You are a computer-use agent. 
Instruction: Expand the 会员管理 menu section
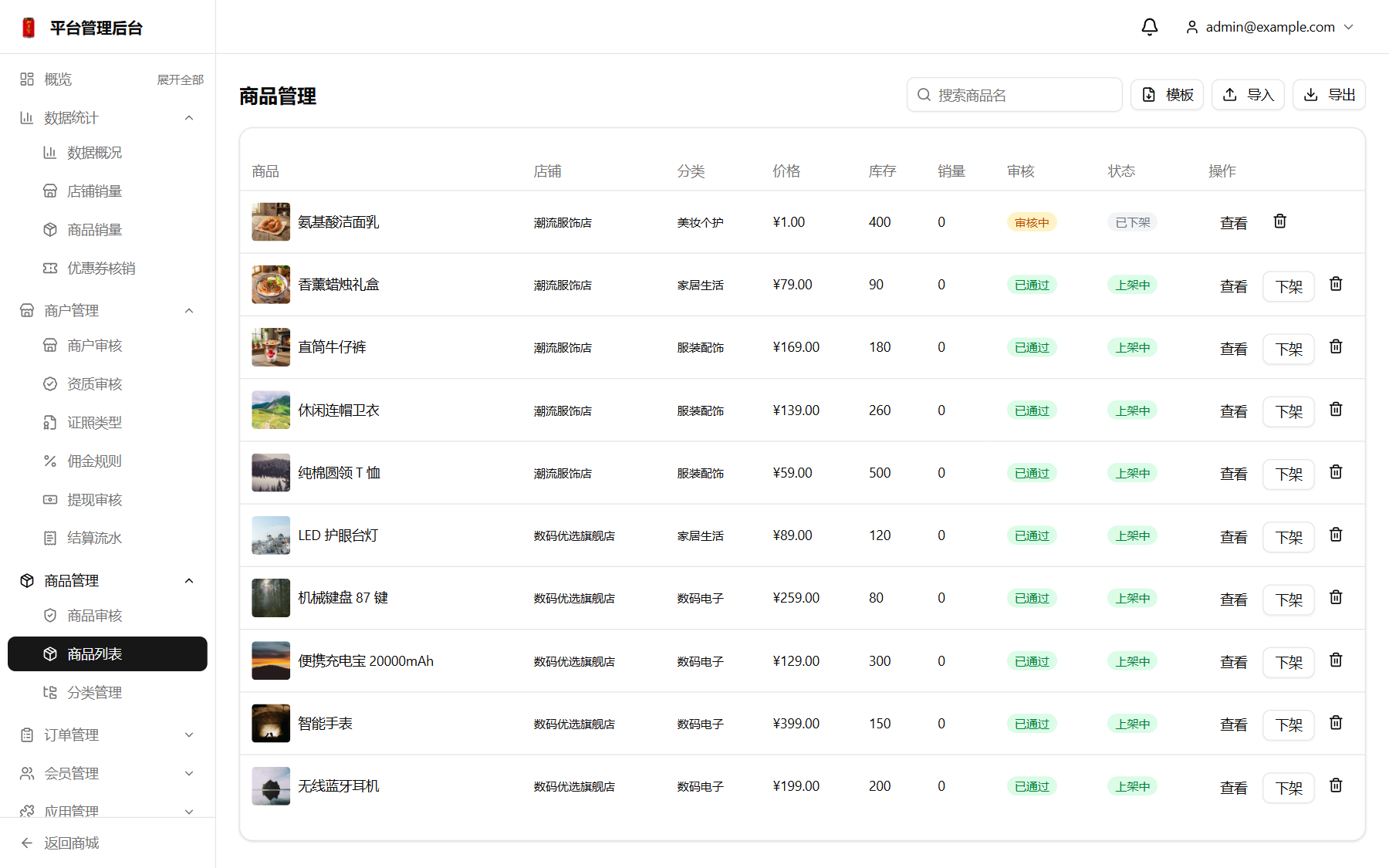coord(107,774)
